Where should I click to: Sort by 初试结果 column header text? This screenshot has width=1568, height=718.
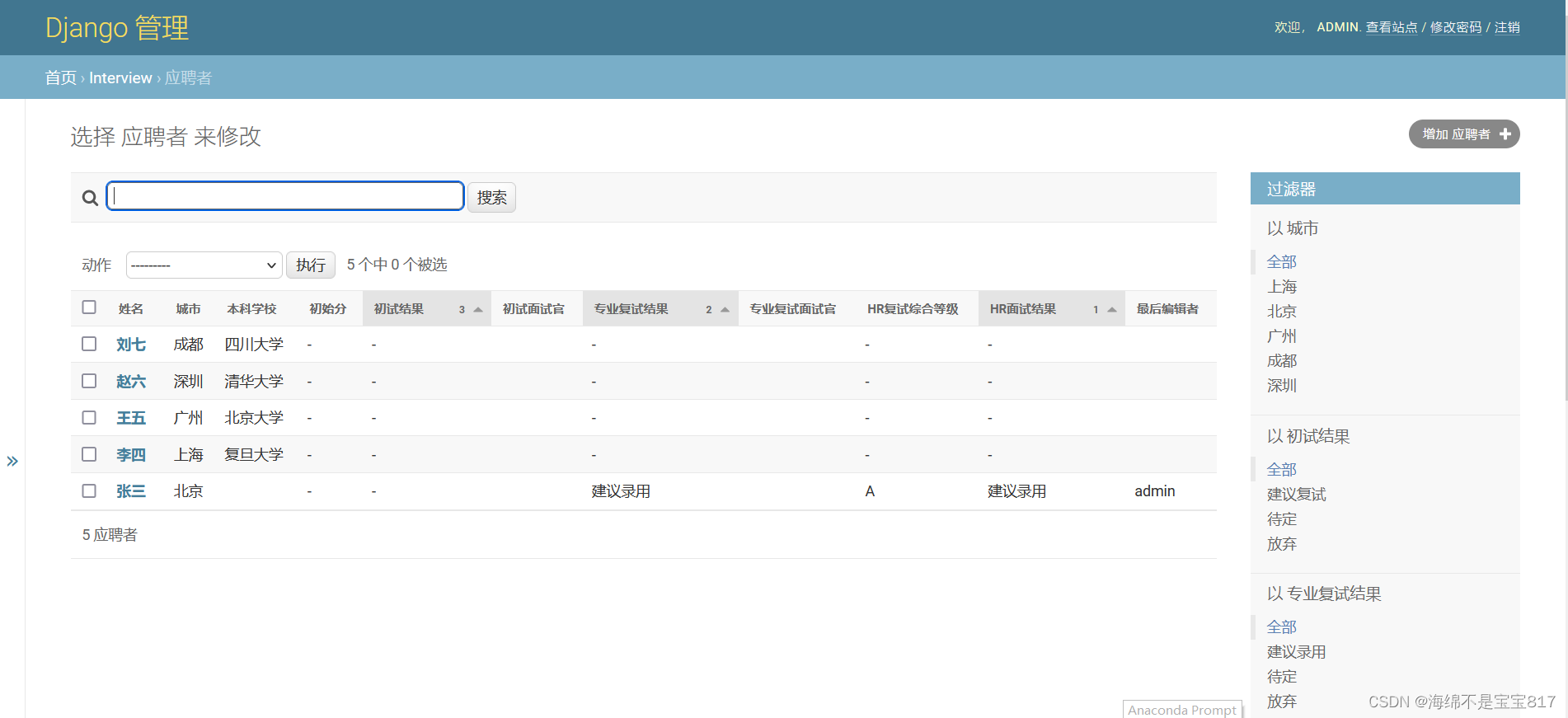click(399, 309)
